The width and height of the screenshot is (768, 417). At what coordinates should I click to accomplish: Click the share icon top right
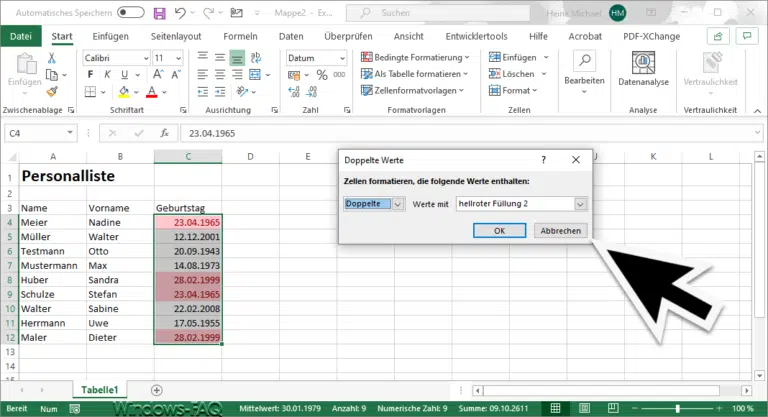click(x=718, y=36)
